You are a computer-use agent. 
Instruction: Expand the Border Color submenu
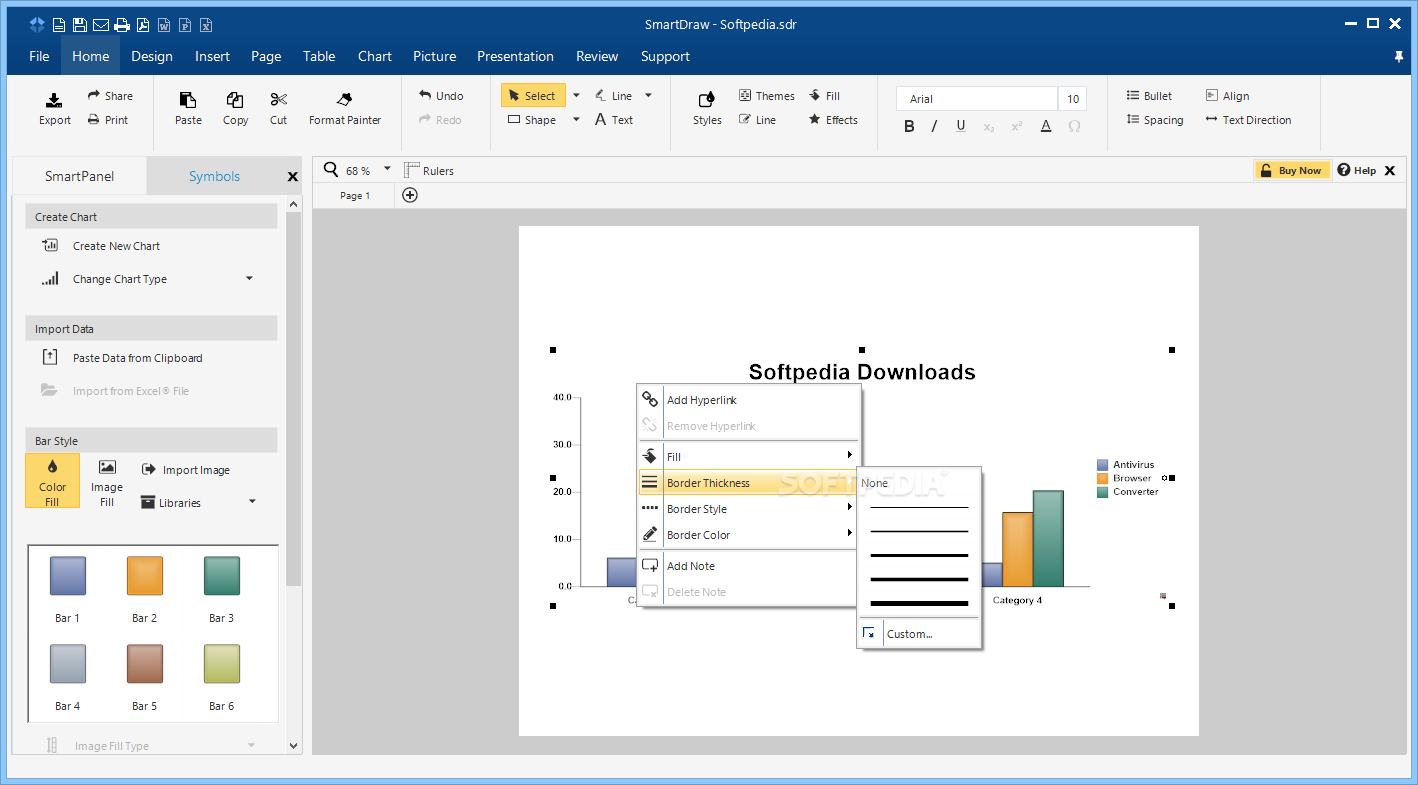[850, 534]
